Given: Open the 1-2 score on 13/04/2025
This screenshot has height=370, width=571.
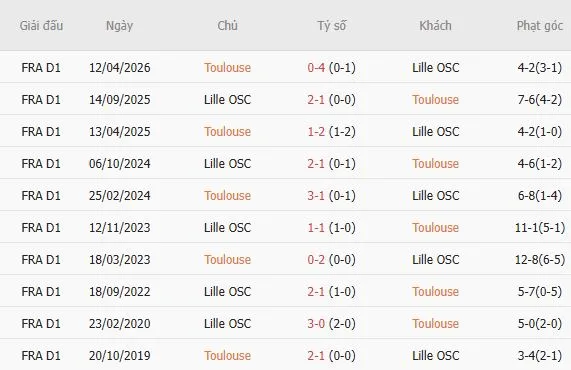Looking at the screenshot, I should click(316, 132).
